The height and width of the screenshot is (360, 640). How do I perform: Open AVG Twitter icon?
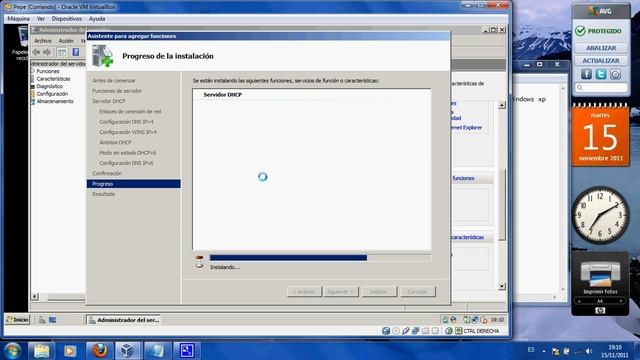coord(601,74)
